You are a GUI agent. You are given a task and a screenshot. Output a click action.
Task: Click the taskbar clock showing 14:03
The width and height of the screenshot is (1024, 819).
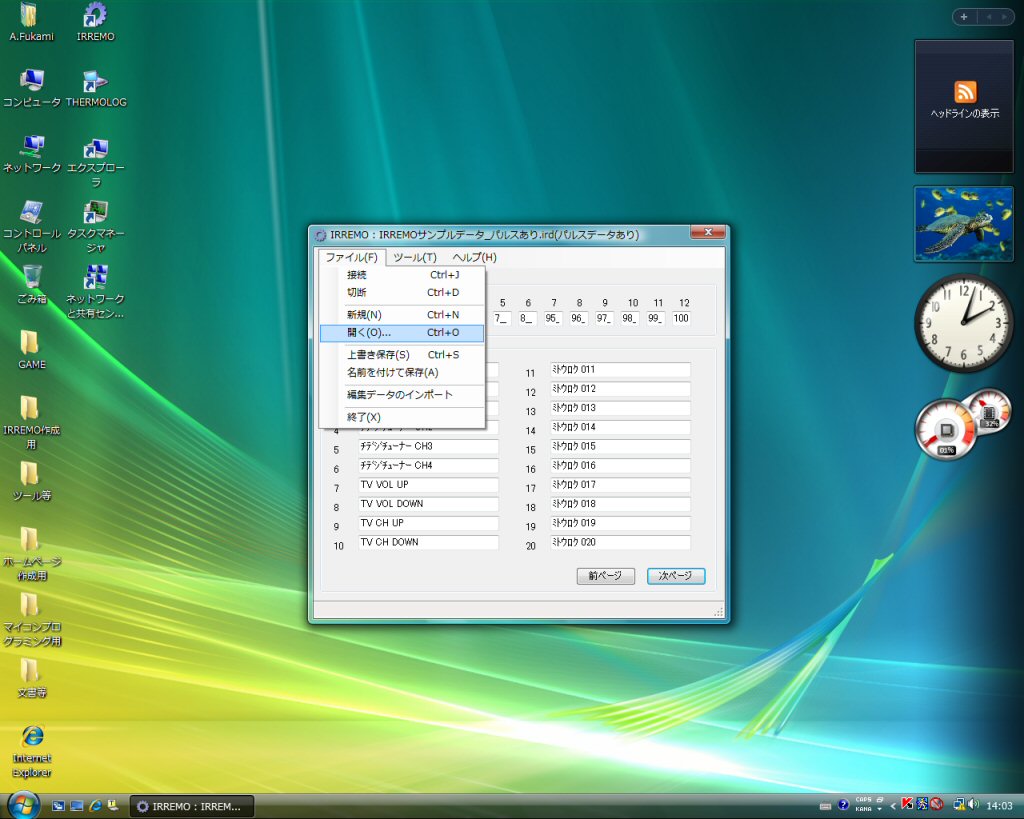[x=1000, y=806]
